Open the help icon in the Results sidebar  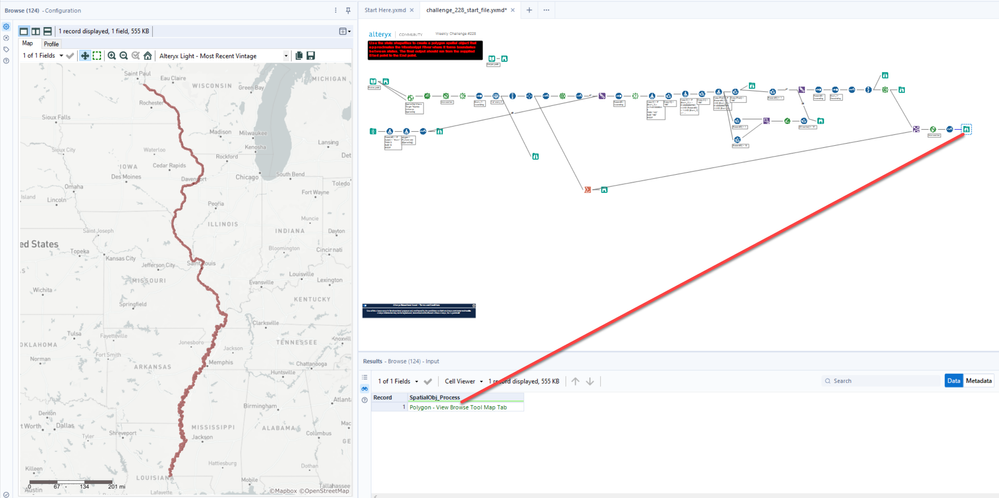pos(364,400)
